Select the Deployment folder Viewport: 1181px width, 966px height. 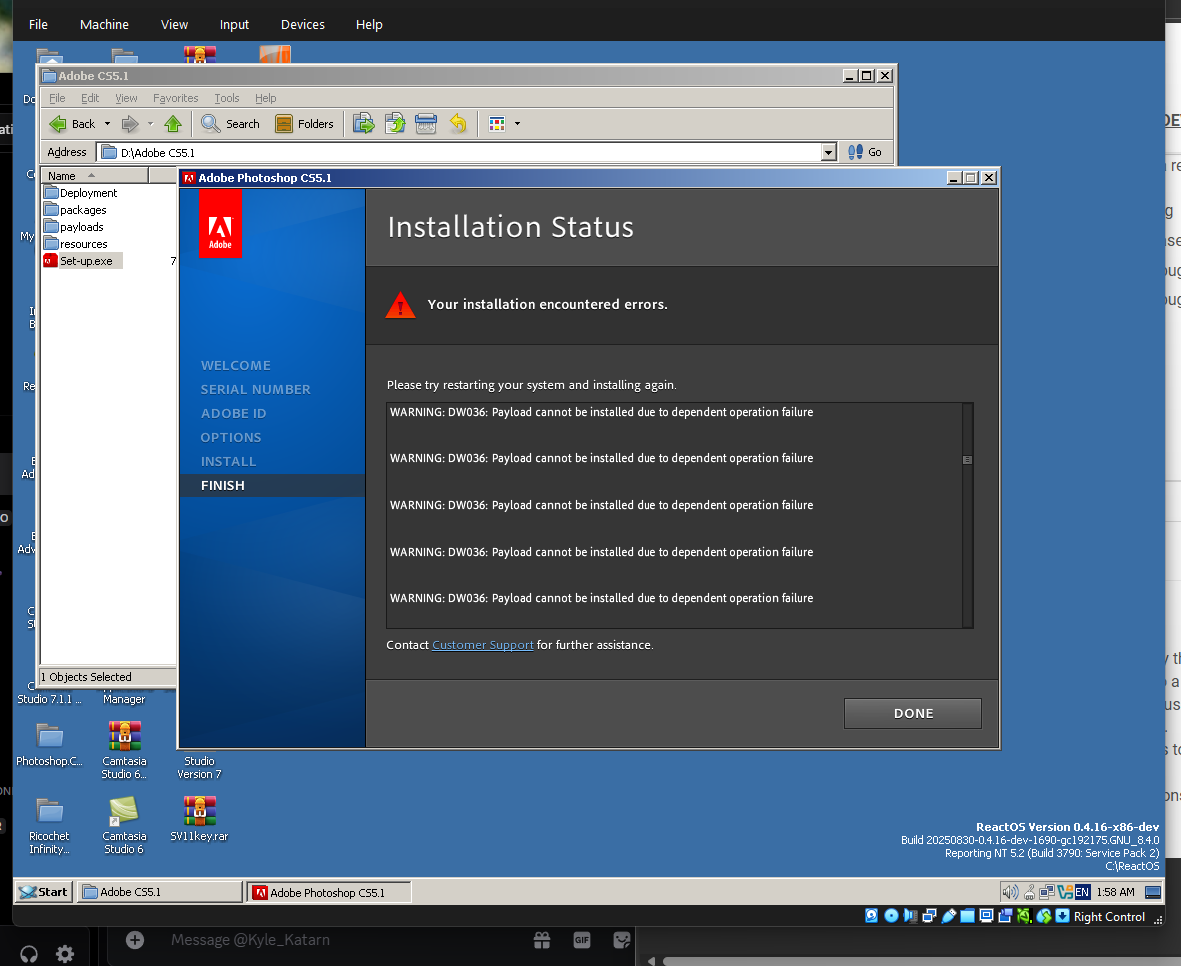(x=81, y=193)
